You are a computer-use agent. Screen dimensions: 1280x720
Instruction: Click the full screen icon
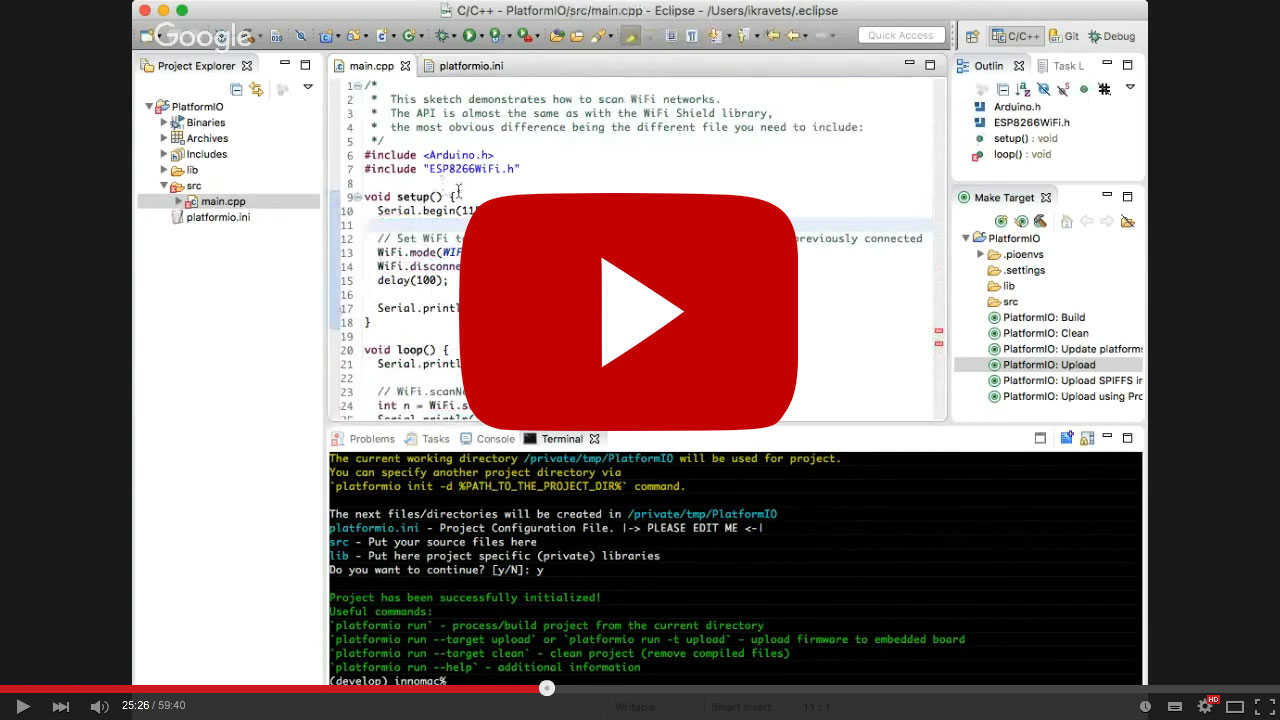[x=1265, y=706]
